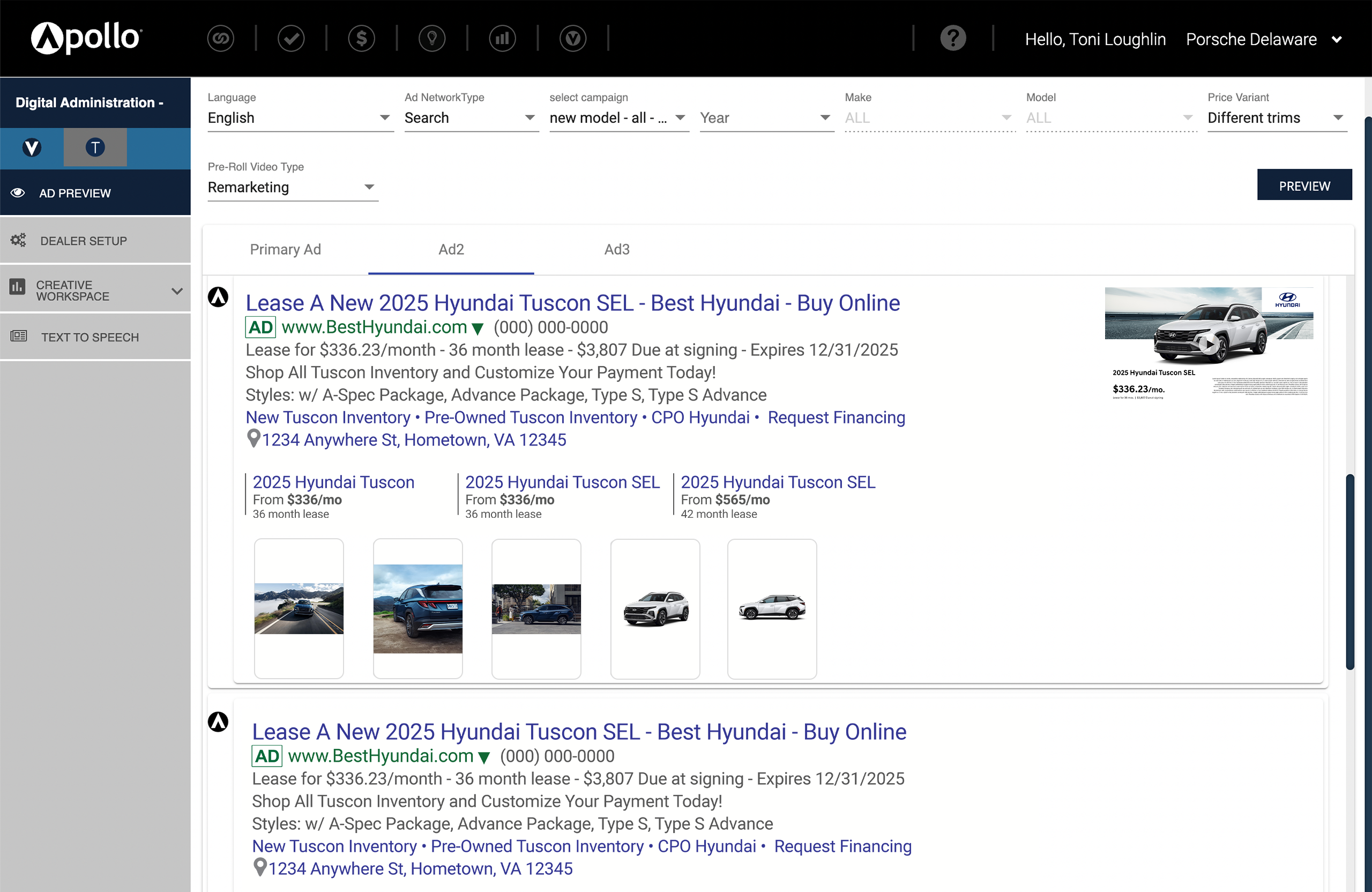Switch to the Primary Ad tab
Image resolution: width=1372 pixels, height=892 pixels.
tap(285, 250)
